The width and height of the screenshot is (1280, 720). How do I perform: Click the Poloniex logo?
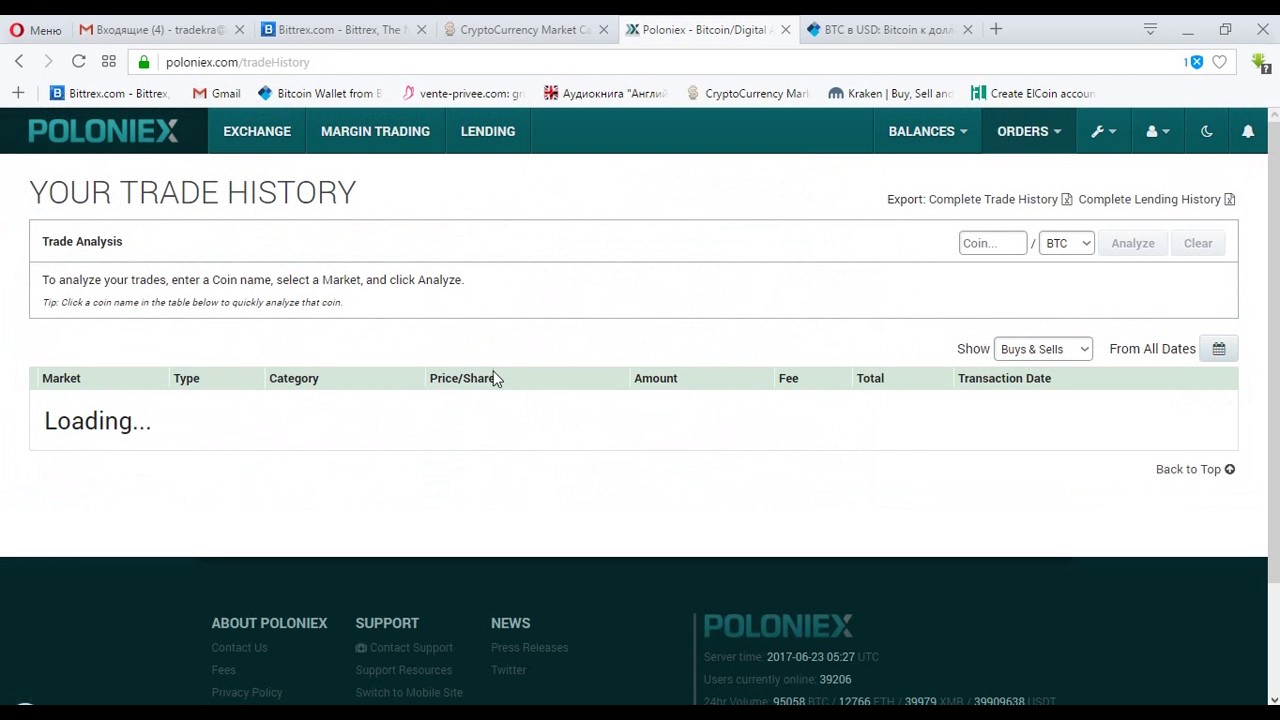[103, 131]
